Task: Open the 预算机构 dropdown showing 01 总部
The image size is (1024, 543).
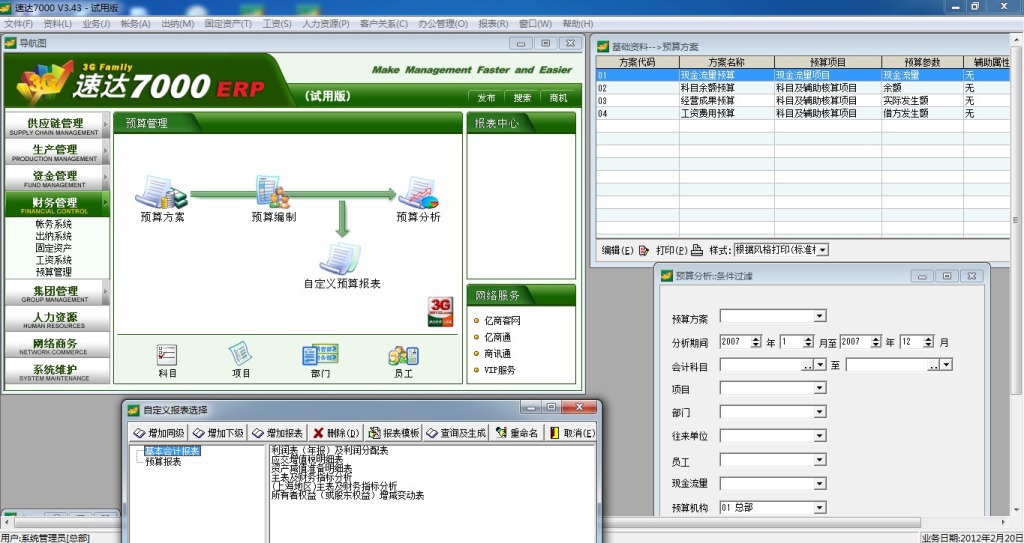Action: click(x=820, y=508)
